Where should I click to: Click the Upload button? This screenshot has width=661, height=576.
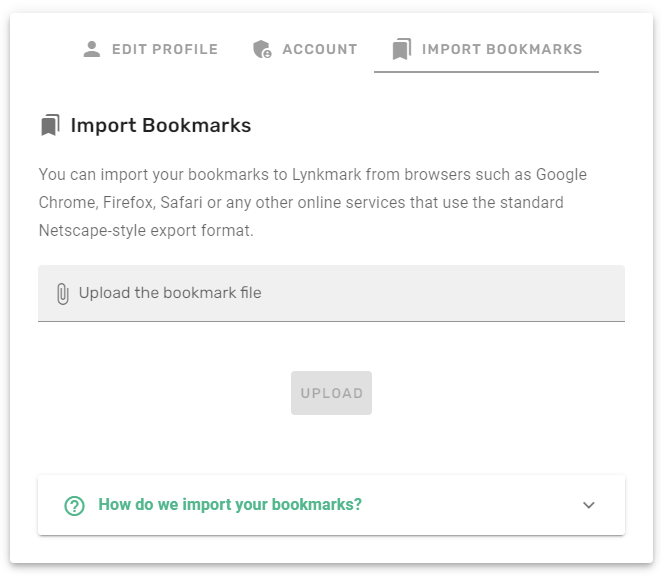click(331, 393)
